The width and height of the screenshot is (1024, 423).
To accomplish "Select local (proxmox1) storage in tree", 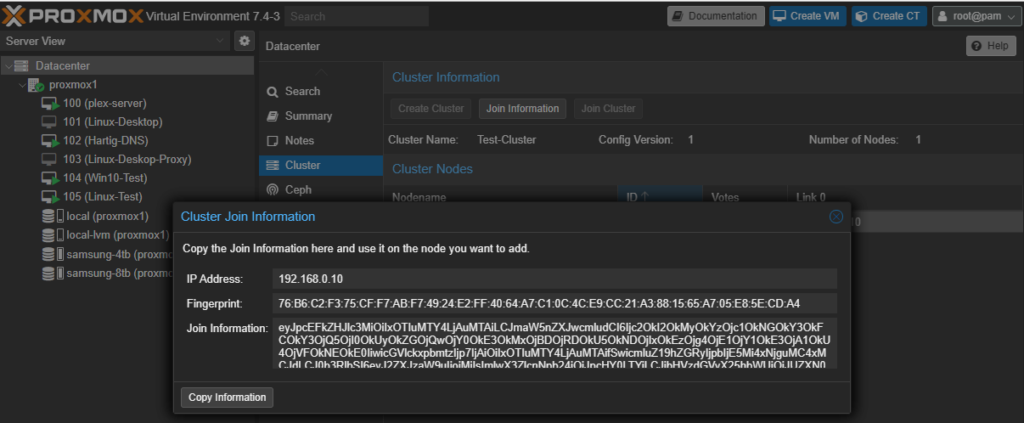I will (x=108, y=216).
